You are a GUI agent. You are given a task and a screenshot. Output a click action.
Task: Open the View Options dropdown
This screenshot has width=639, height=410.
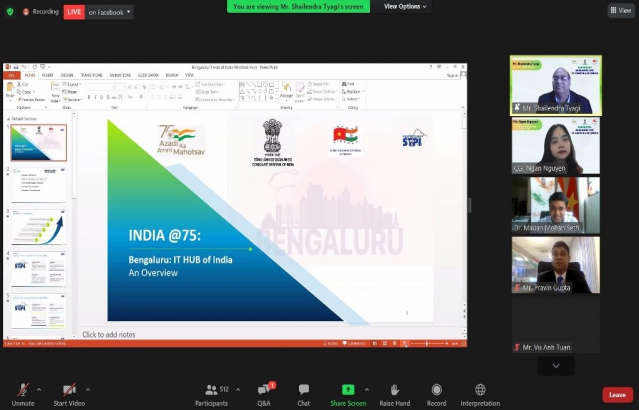pyautogui.click(x=405, y=7)
